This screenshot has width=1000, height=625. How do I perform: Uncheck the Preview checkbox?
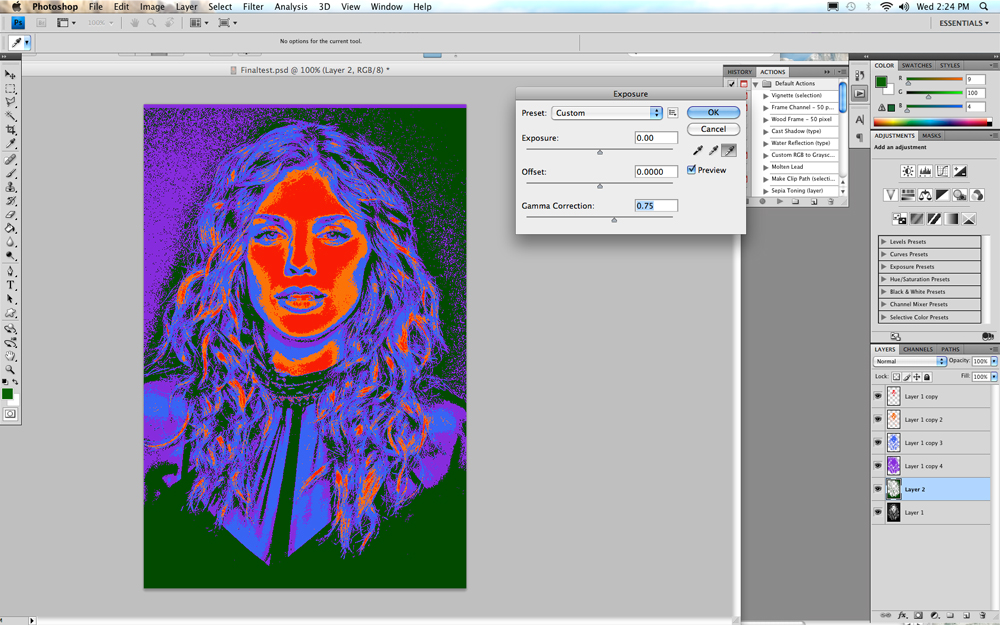tap(691, 170)
